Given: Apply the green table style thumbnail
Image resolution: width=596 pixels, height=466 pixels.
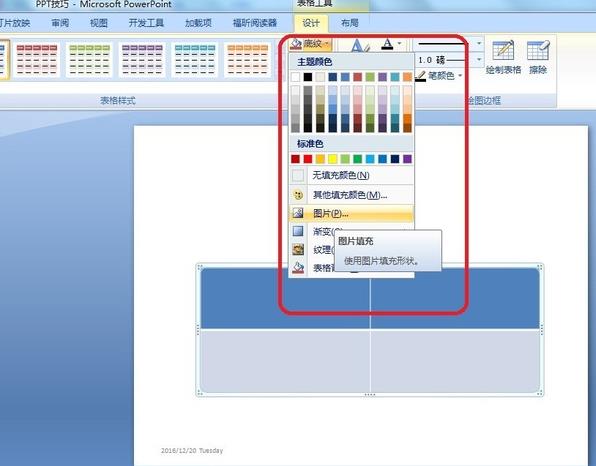Looking at the screenshot, I should 89,59.
